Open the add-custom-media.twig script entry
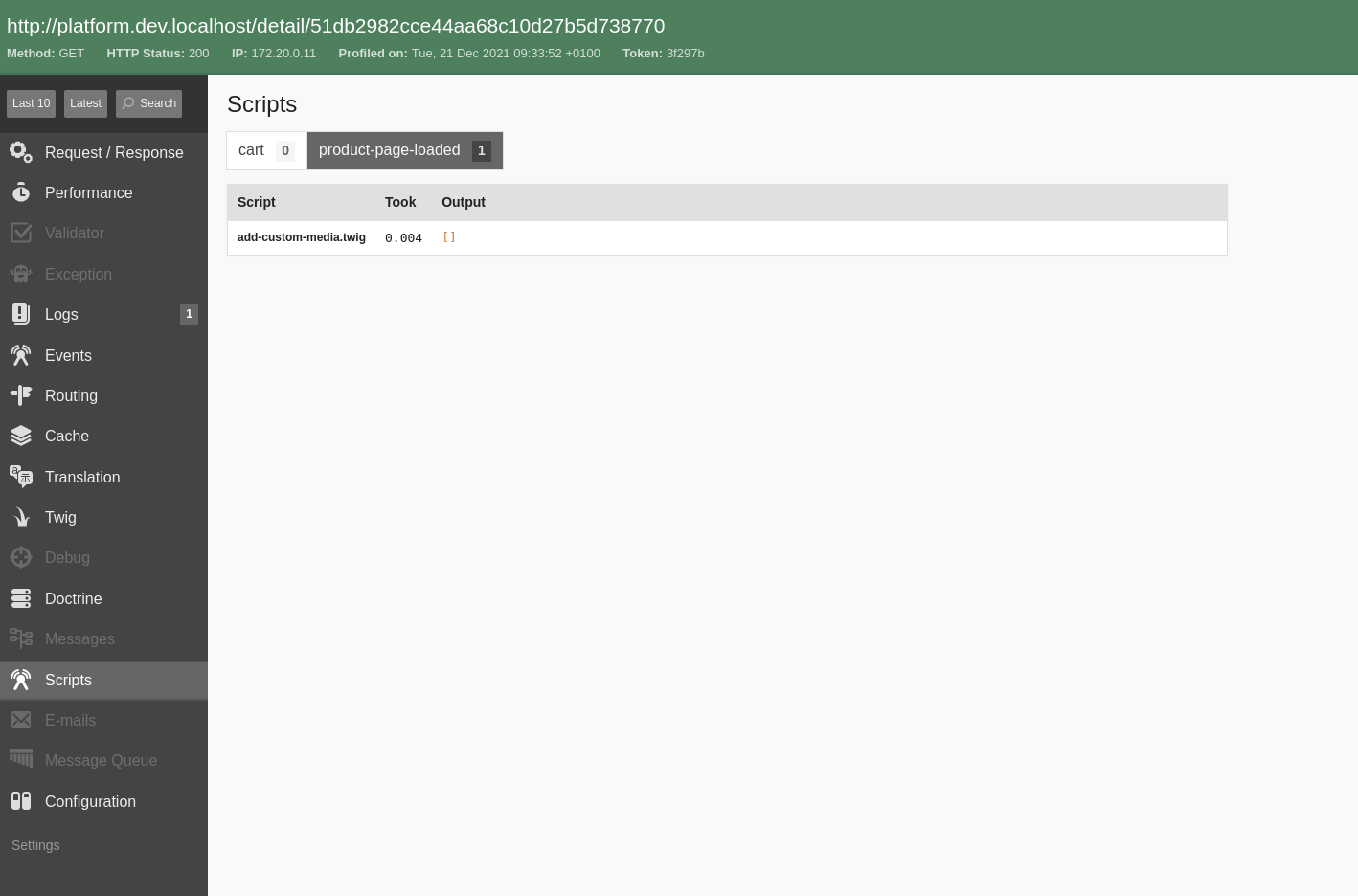This screenshot has width=1358, height=896. click(302, 237)
